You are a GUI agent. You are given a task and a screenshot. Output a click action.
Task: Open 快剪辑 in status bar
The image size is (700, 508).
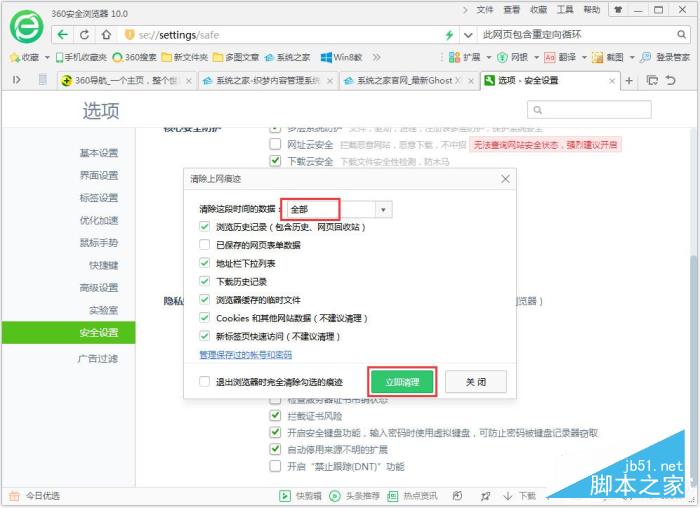[x=300, y=496]
